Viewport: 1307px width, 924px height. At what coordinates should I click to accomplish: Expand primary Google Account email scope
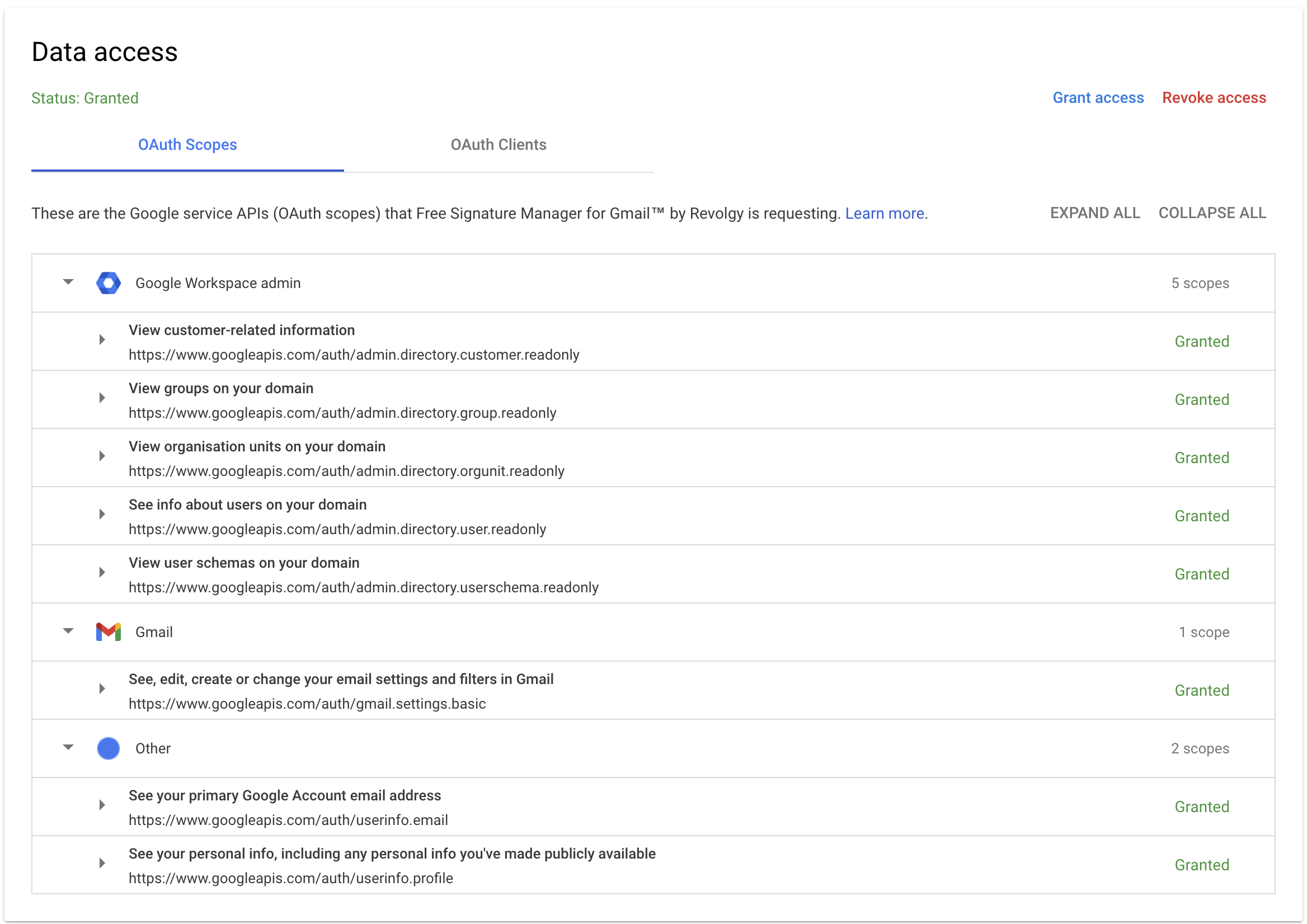(102, 805)
